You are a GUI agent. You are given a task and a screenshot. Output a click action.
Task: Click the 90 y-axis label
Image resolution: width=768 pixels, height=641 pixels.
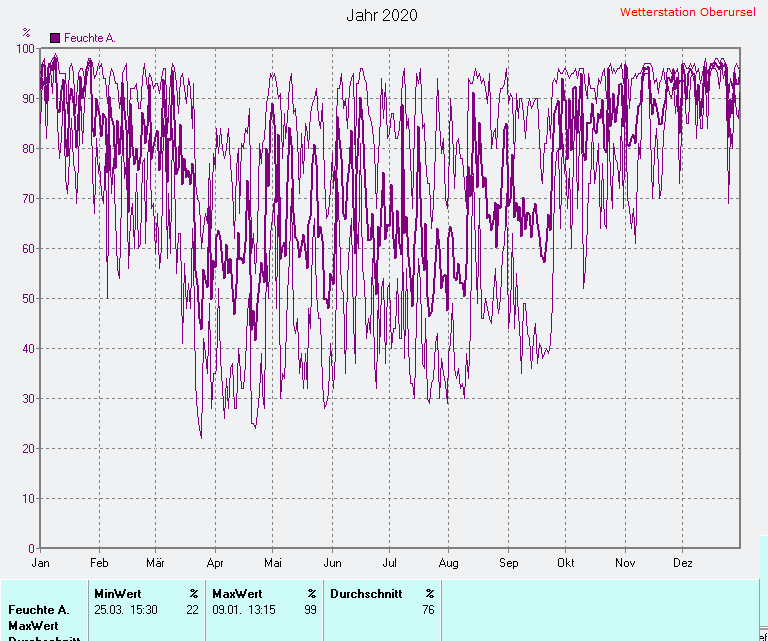[x=28, y=98]
